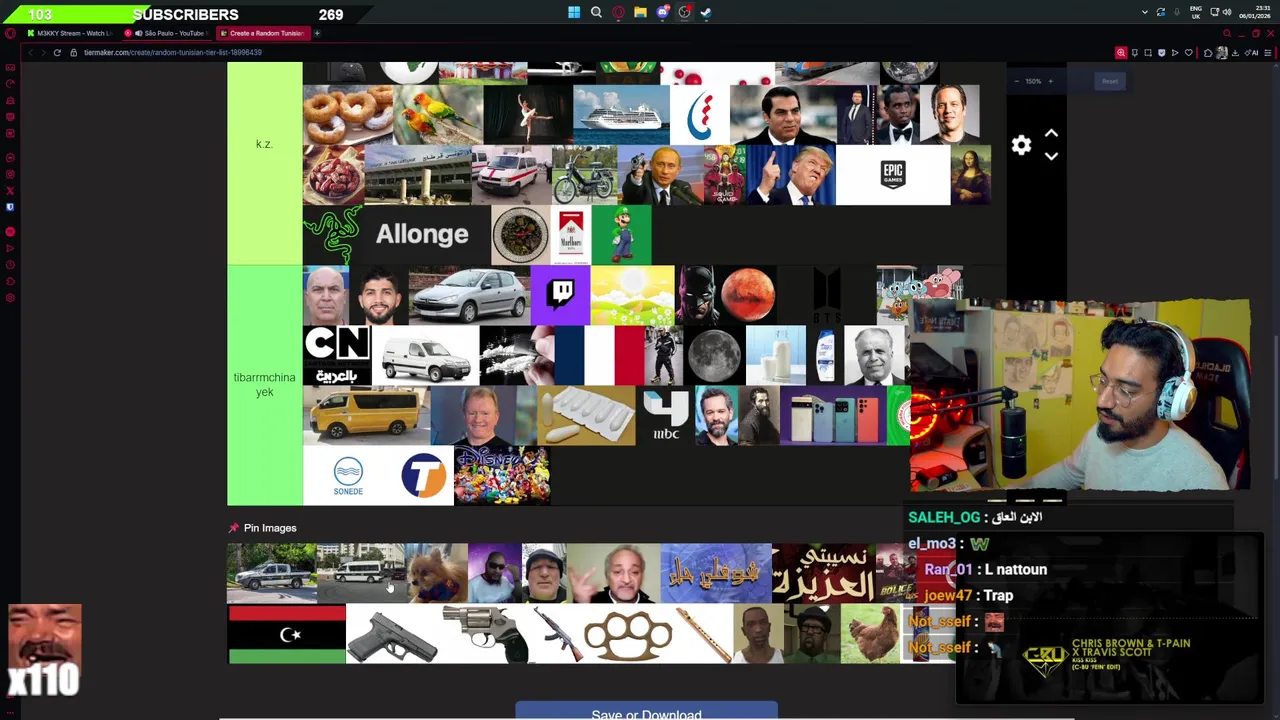Select the donuts image
Image resolution: width=1280 pixels, height=720 pixels.
348,115
